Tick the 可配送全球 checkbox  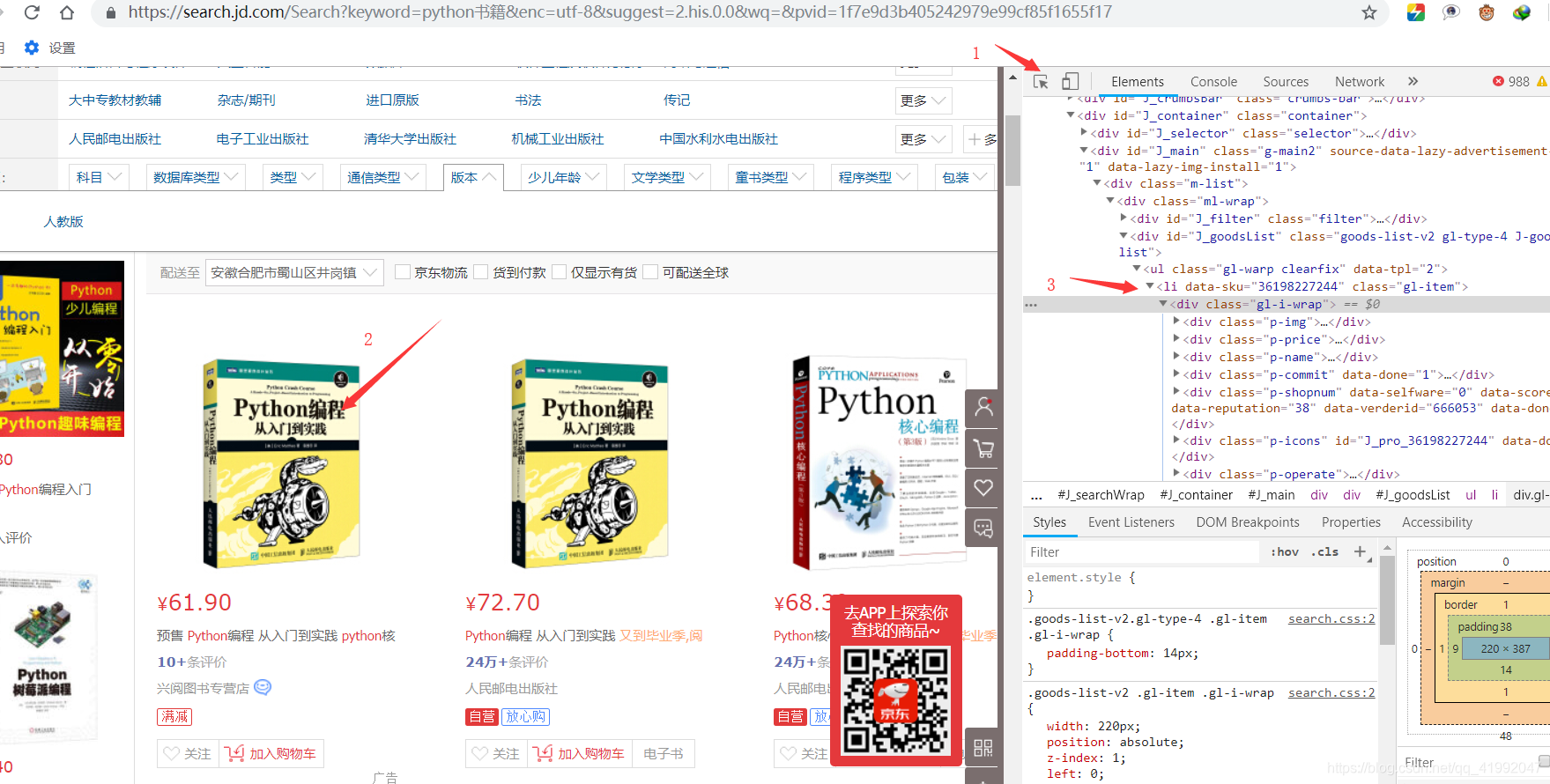(650, 272)
